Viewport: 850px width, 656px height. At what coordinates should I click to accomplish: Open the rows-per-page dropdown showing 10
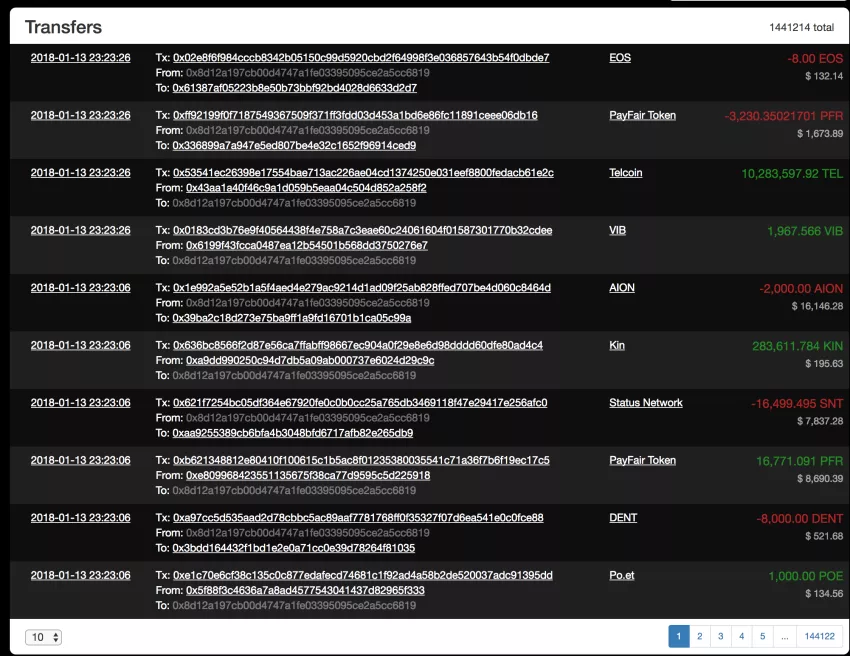click(43, 637)
